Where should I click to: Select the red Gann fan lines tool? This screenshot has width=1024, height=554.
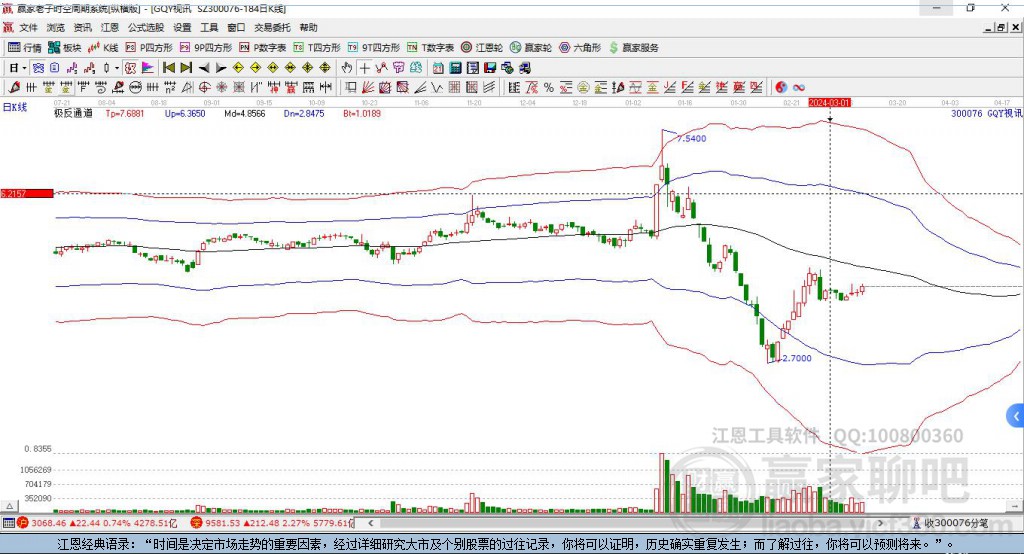[368, 88]
